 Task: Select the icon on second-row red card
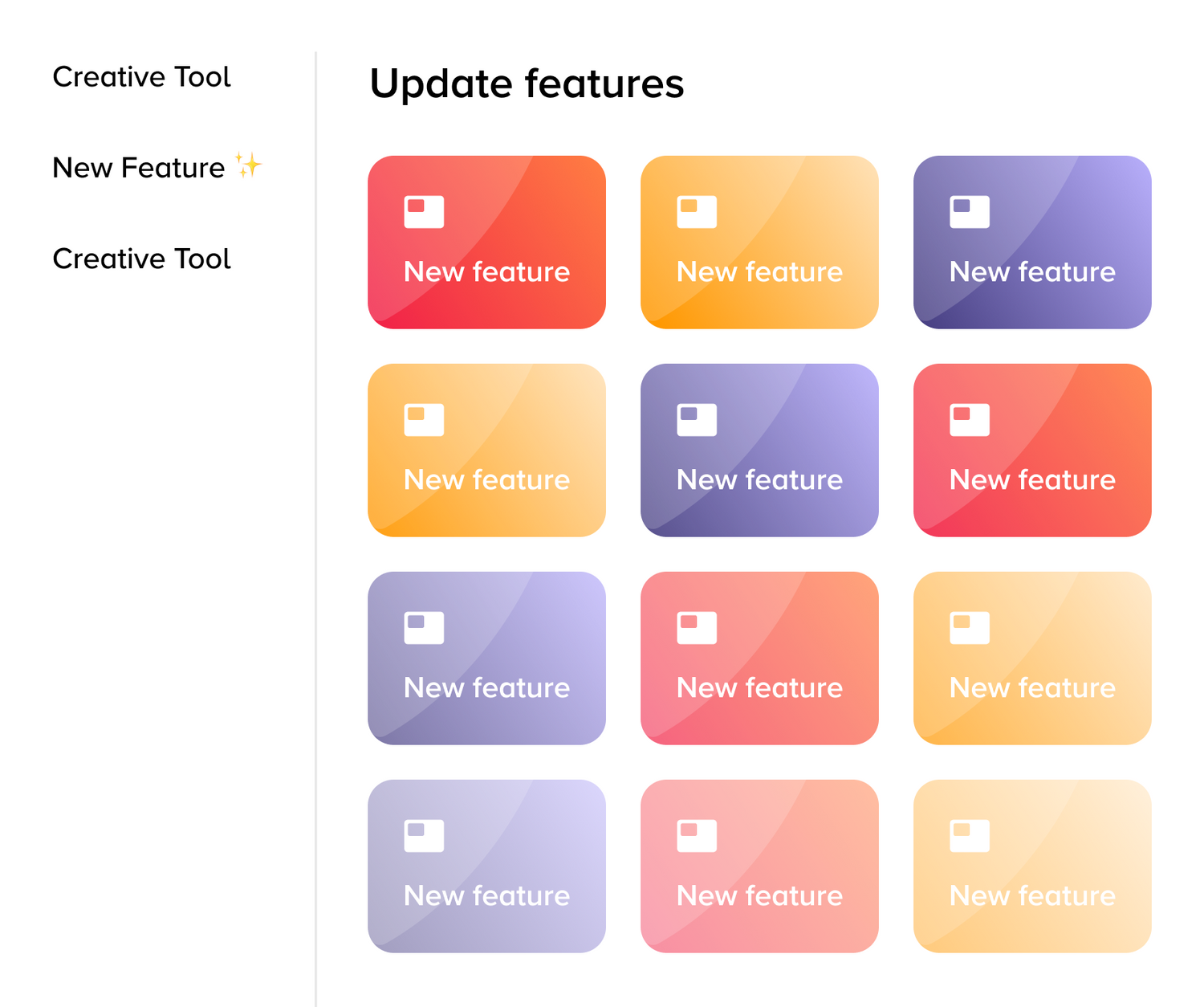[x=970, y=420]
